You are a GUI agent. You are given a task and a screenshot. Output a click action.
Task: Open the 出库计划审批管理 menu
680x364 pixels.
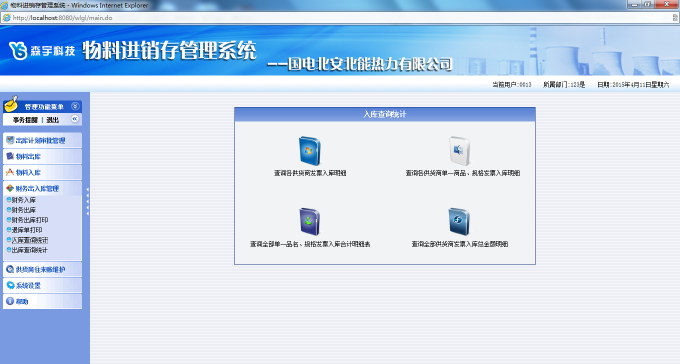42,140
